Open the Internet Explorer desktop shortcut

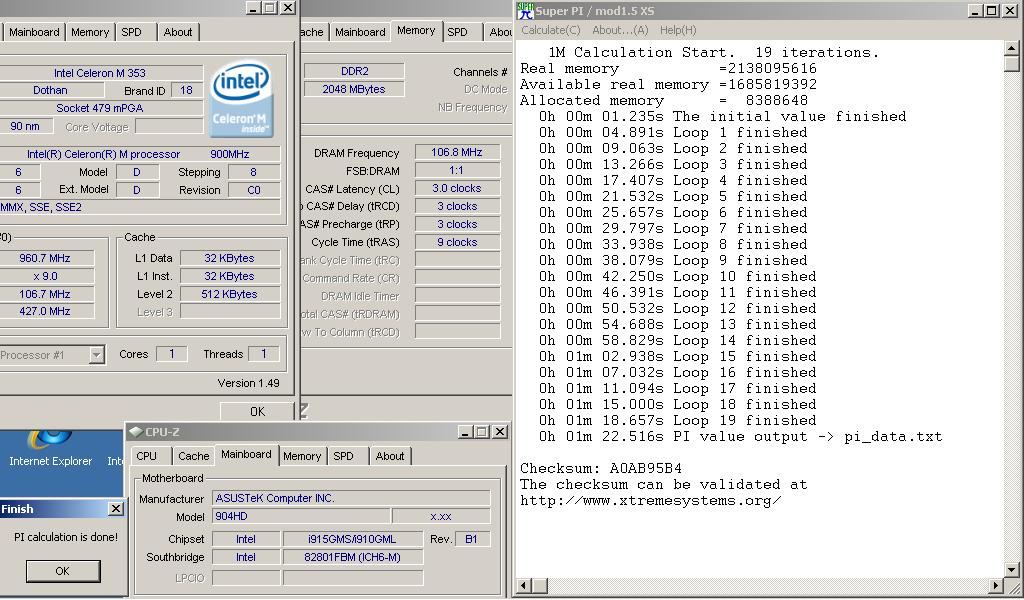(50, 449)
